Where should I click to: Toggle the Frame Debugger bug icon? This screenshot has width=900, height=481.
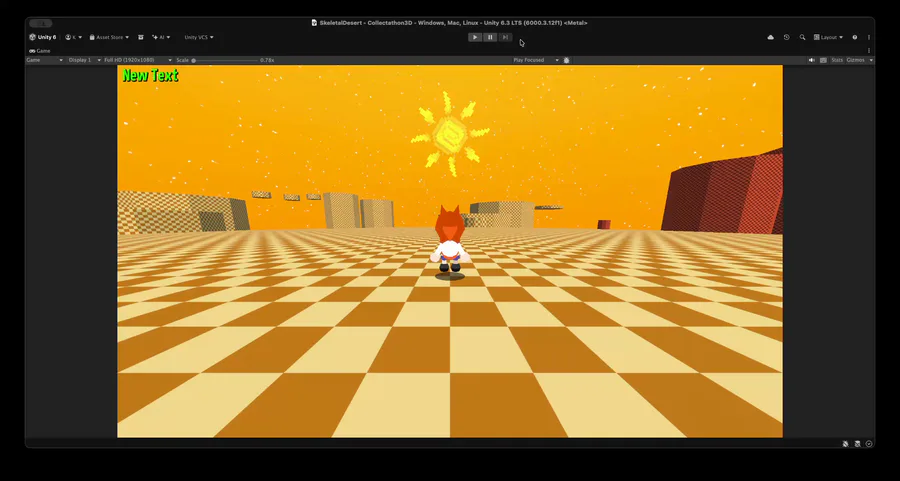[567, 60]
